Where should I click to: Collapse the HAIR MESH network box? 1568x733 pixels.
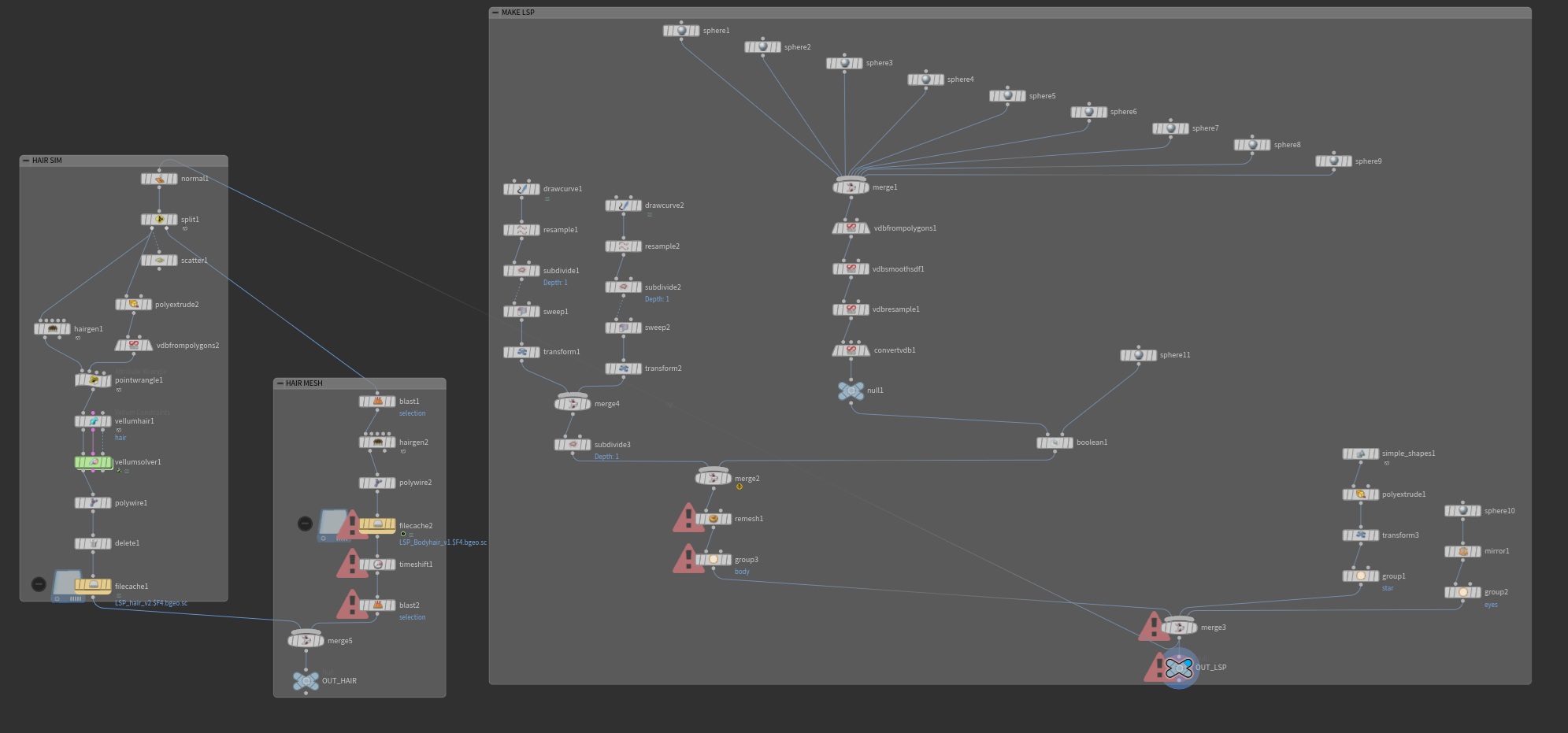(280, 383)
